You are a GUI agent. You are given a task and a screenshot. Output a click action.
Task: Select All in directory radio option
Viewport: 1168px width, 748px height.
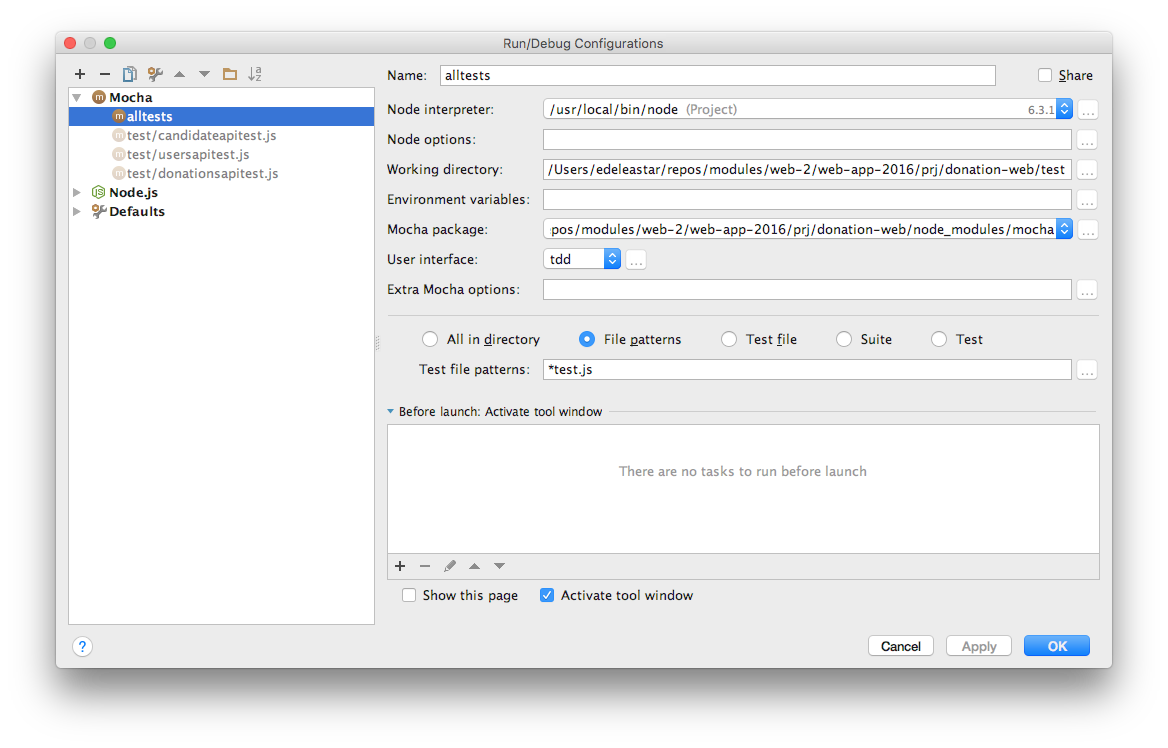[430, 339]
